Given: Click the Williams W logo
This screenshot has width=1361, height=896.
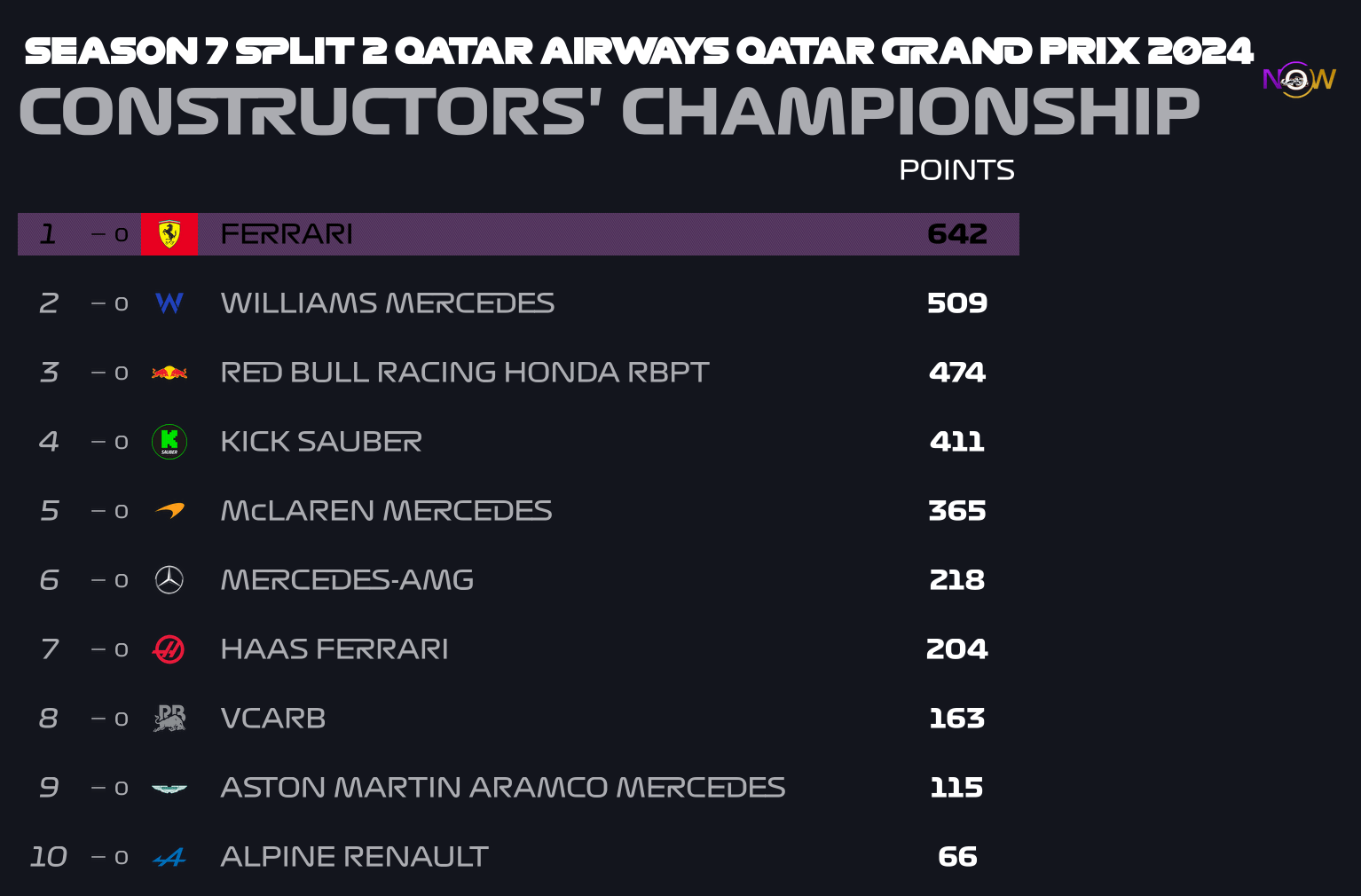Looking at the screenshot, I should 169,303.
